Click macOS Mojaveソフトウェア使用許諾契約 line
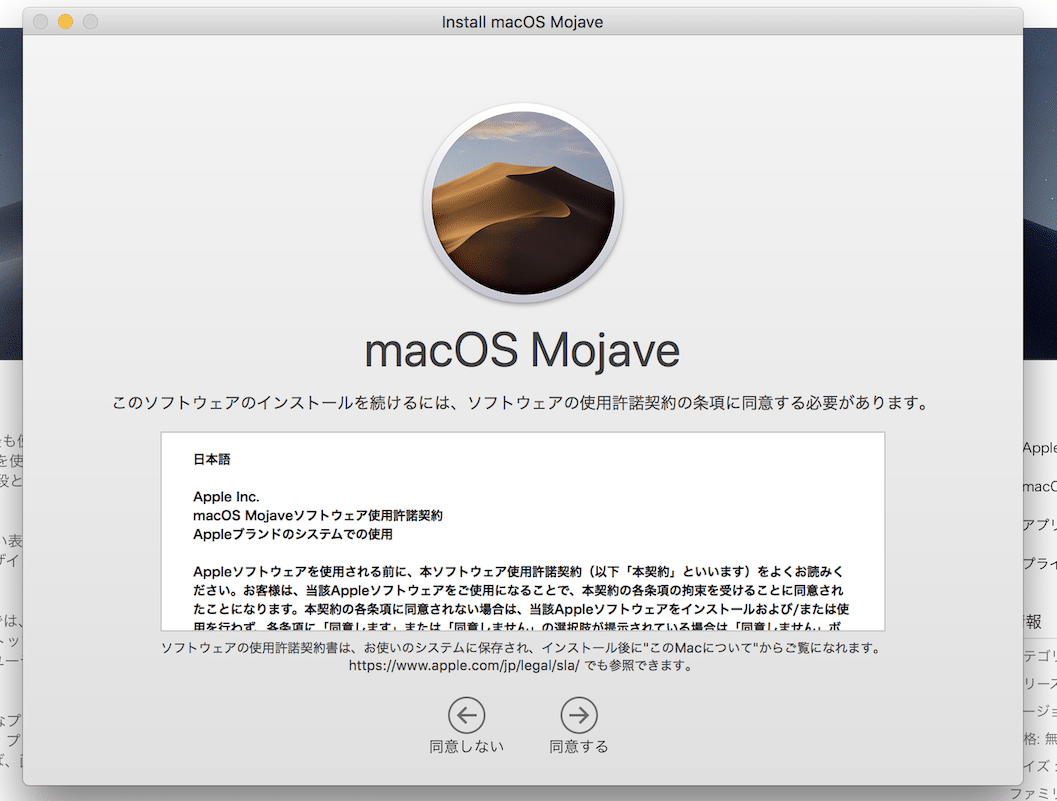 click(318, 516)
